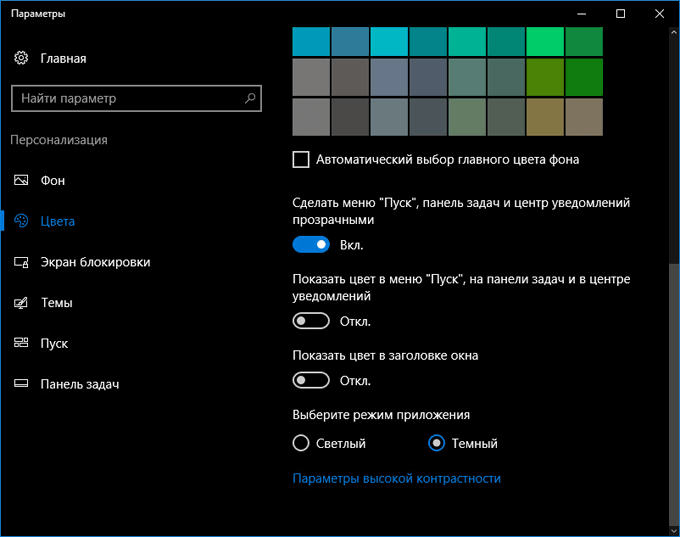Select the Темный app mode radio button

coord(436,443)
